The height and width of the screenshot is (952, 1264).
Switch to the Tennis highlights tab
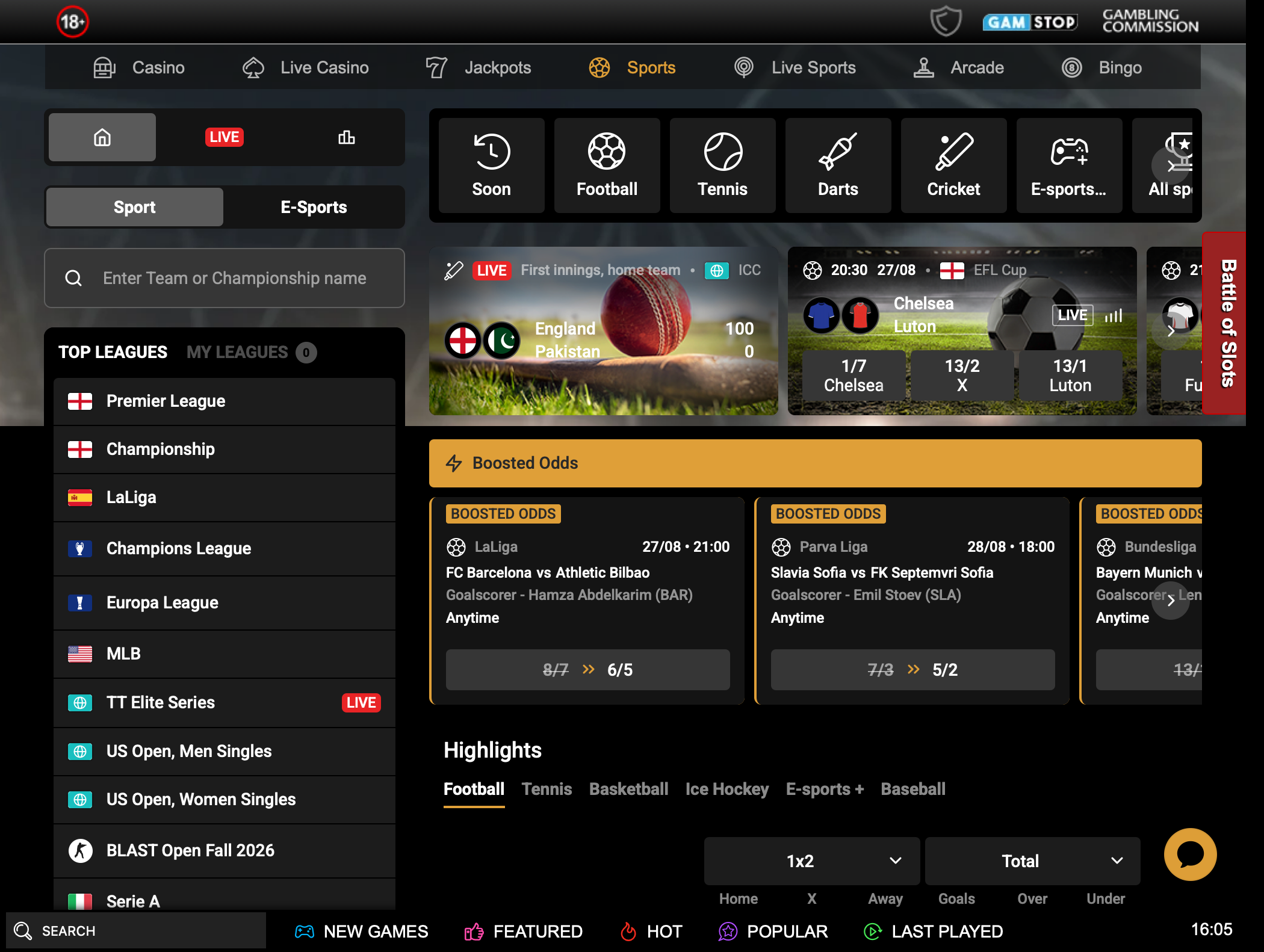coord(547,789)
